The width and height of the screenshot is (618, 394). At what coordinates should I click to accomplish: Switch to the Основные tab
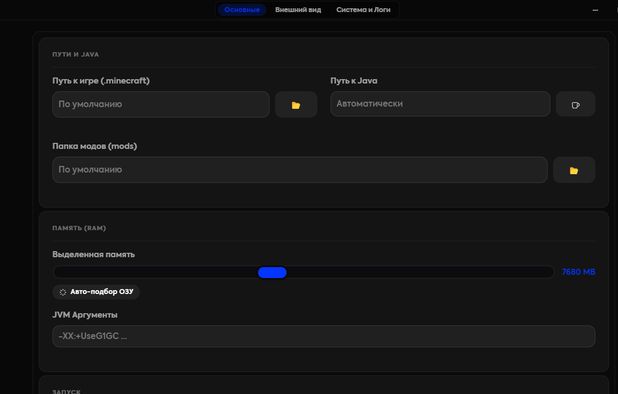click(x=242, y=9)
